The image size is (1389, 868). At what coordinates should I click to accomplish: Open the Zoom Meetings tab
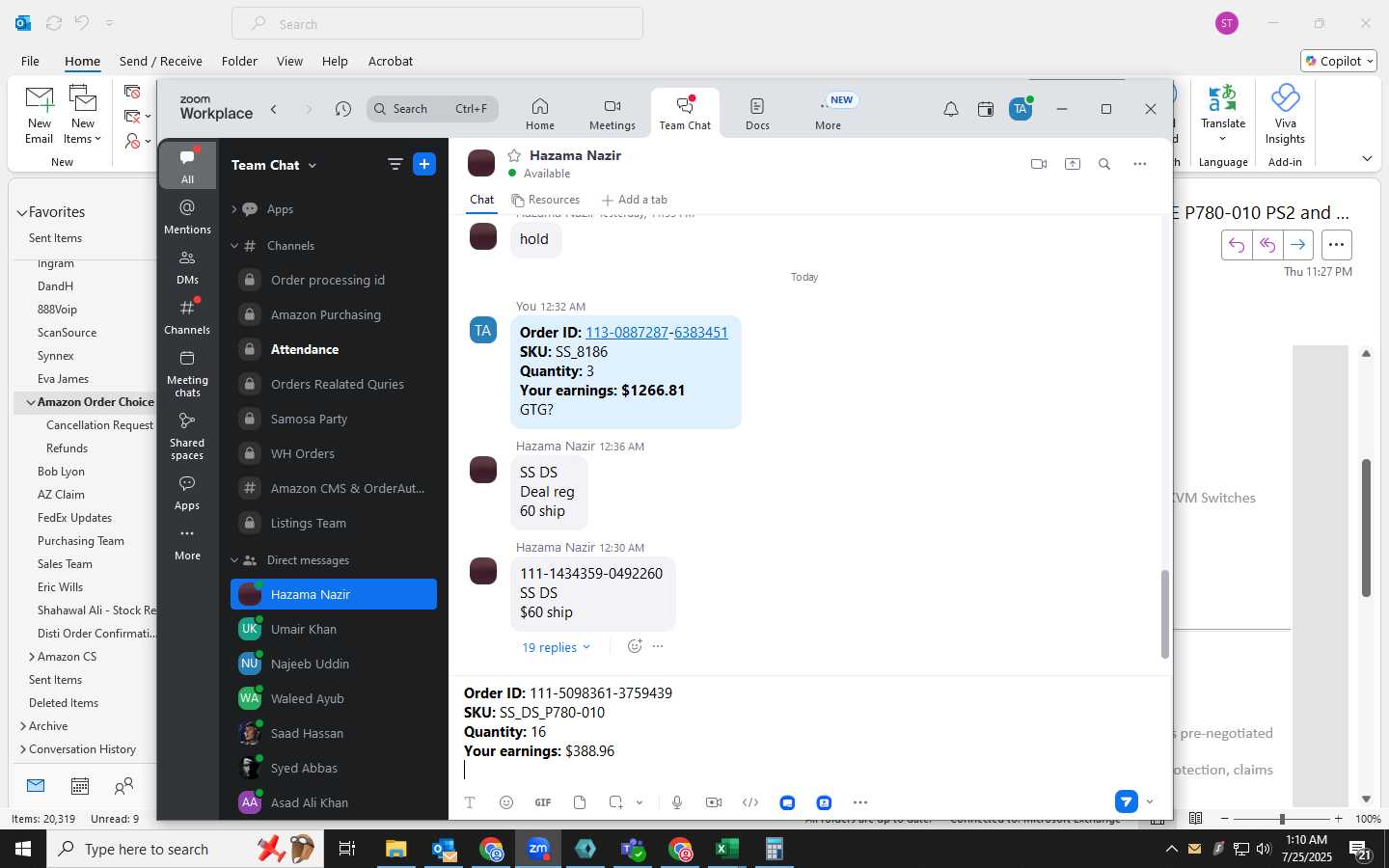(x=613, y=114)
